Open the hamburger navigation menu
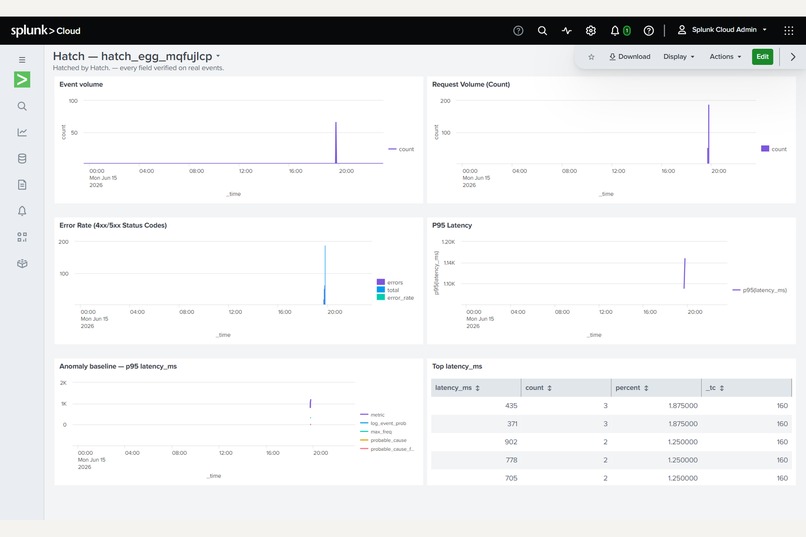 click(22, 60)
